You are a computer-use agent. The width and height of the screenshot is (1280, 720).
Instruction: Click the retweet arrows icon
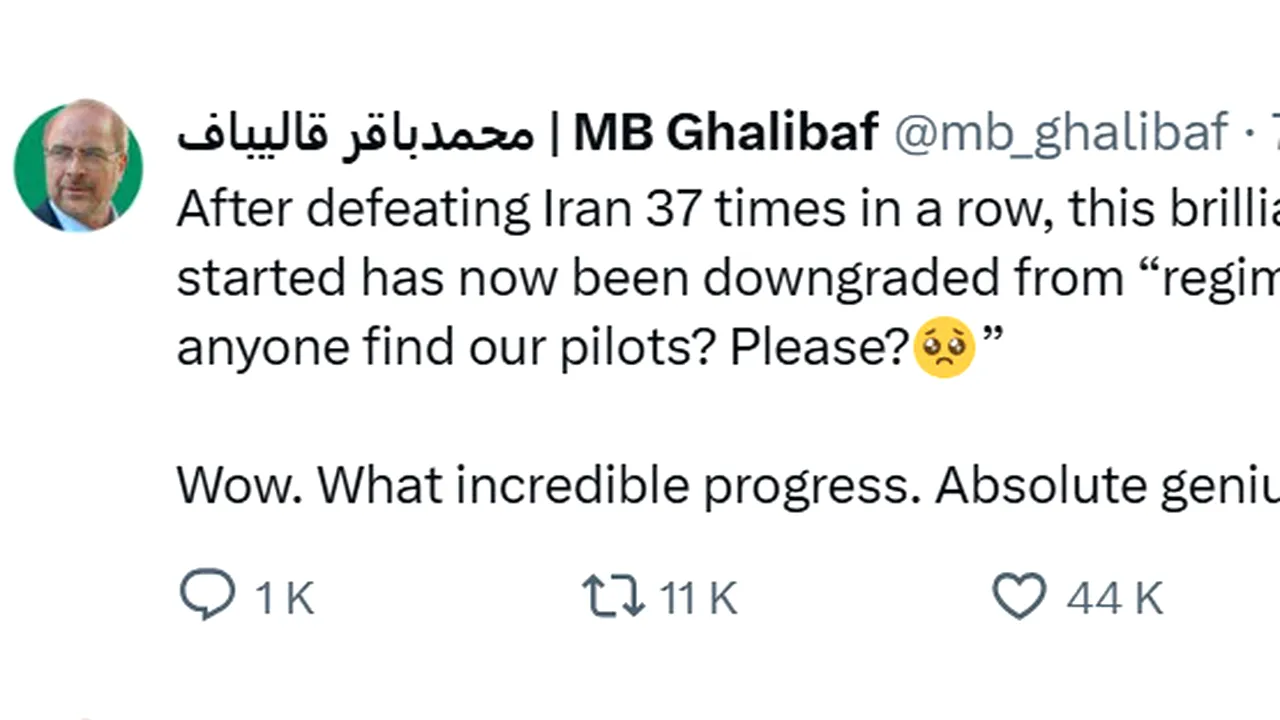coord(612,596)
